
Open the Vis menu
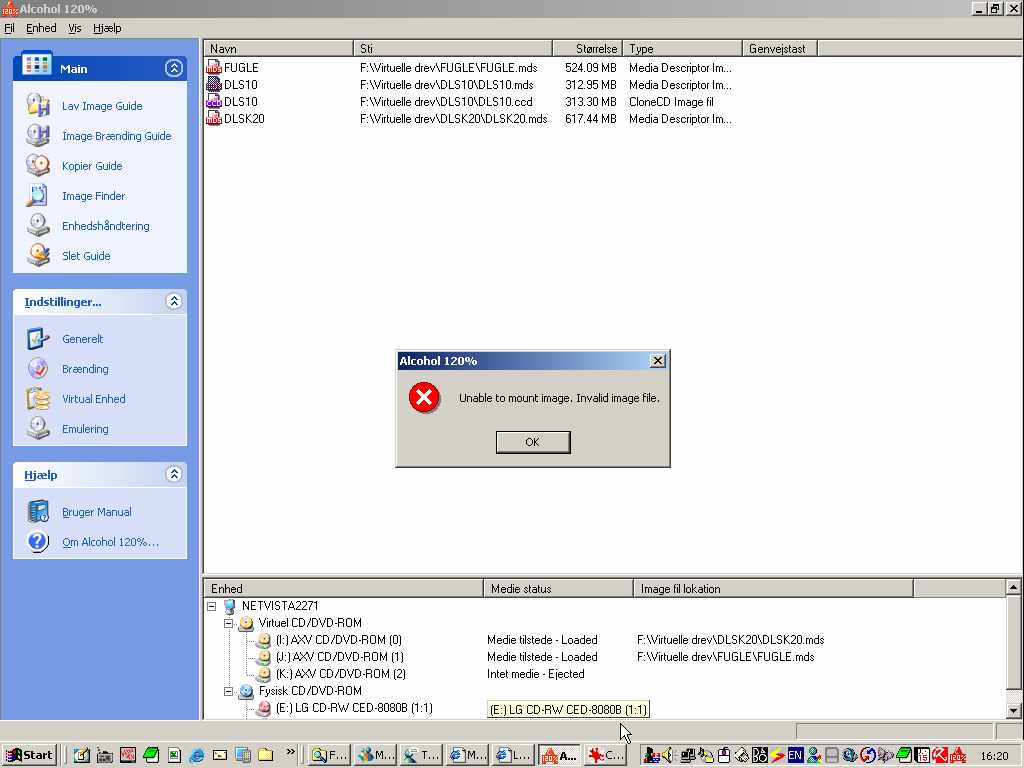[x=75, y=28]
